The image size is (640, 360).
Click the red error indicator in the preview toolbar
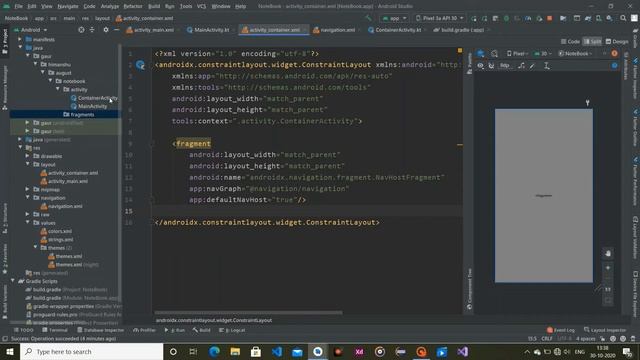(x=614, y=53)
